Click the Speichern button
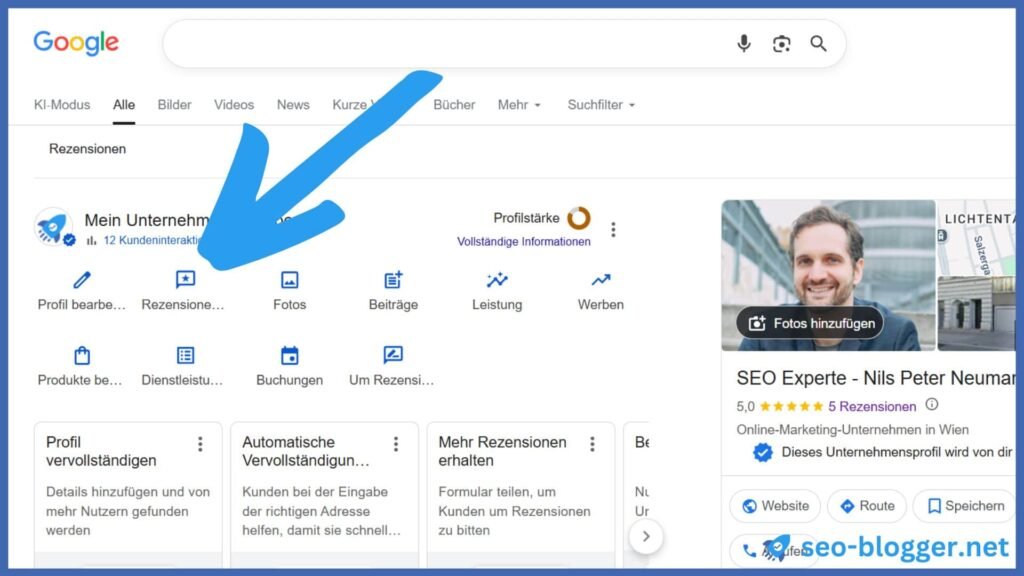Image resolution: width=1024 pixels, height=576 pixels. (965, 506)
